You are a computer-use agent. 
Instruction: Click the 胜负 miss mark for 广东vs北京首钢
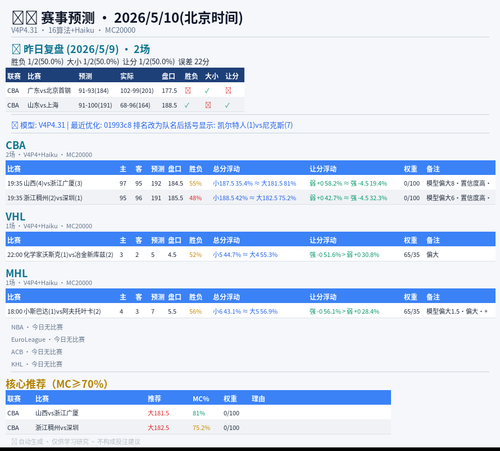(188, 91)
